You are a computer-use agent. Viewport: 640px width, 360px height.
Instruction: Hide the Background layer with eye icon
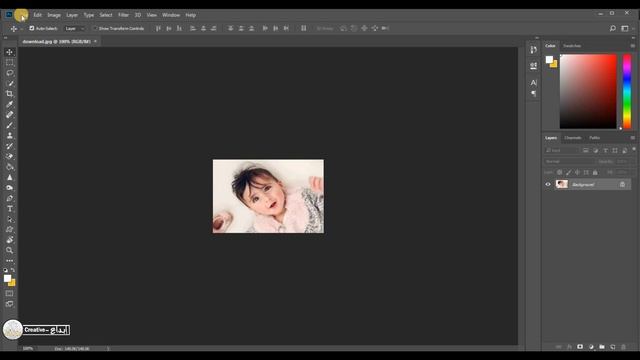point(548,184)
